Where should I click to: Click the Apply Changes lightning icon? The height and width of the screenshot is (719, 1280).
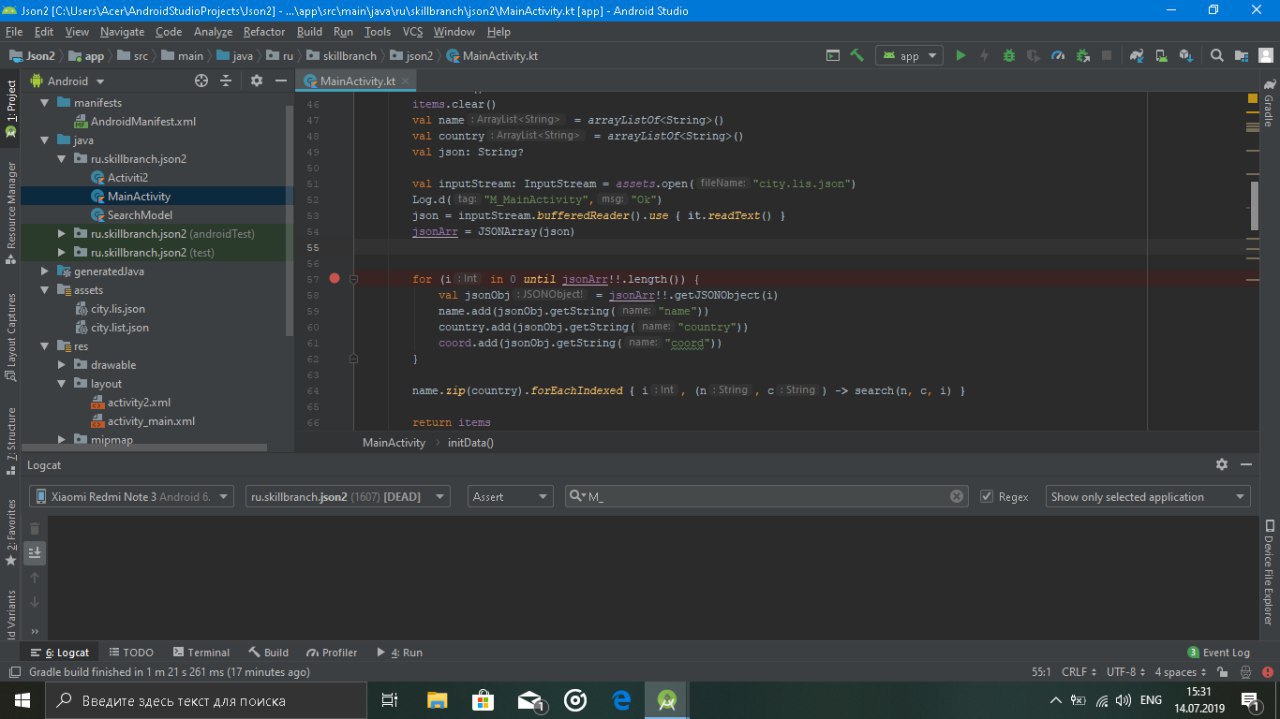985,56
